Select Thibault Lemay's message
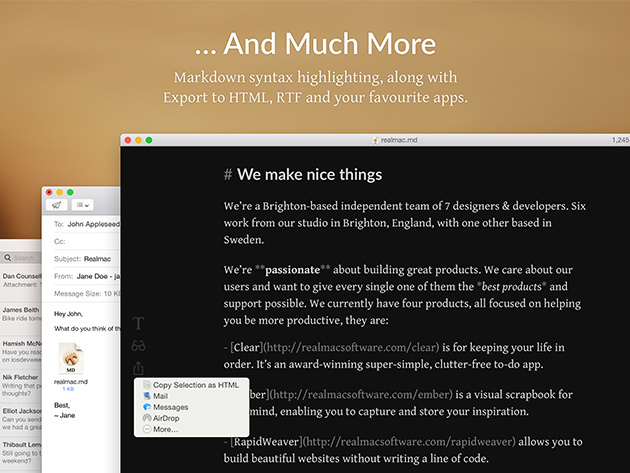The height and width of the screenshot is (473, 630). [x=21, y=453]
